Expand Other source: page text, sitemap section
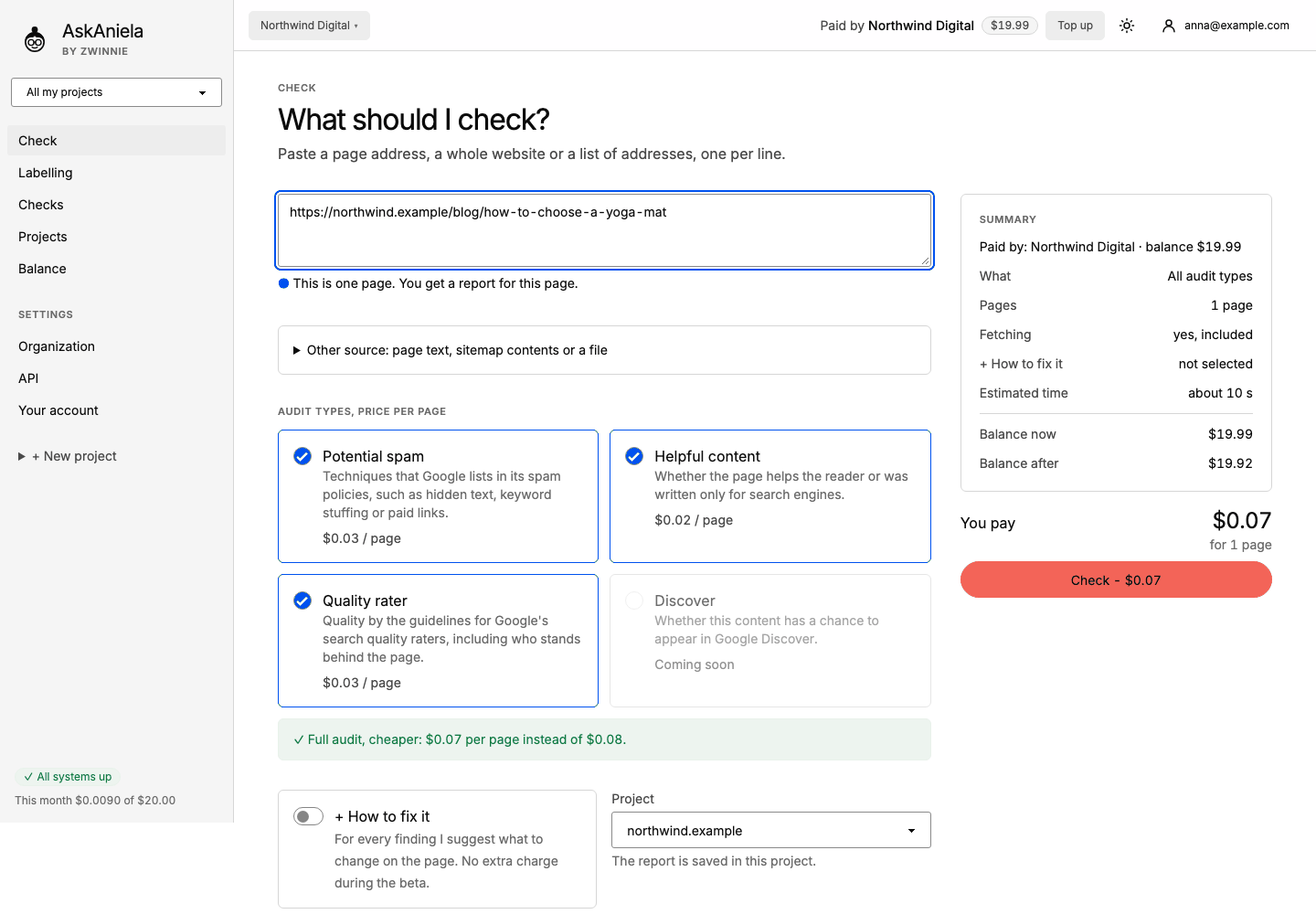The image size is (1316, 914). [604, 350]
